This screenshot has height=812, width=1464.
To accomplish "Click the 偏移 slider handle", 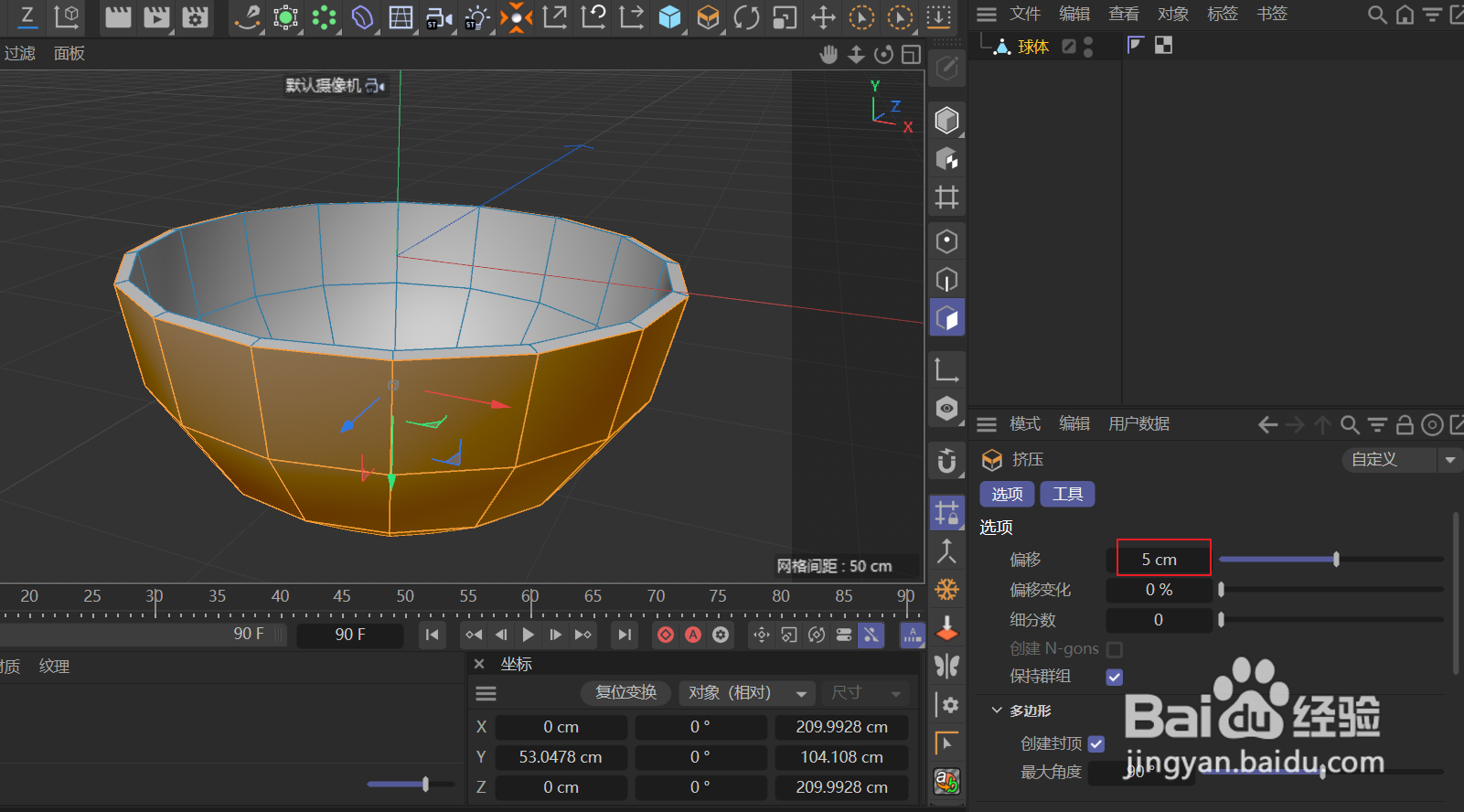I will point(1336,560).
